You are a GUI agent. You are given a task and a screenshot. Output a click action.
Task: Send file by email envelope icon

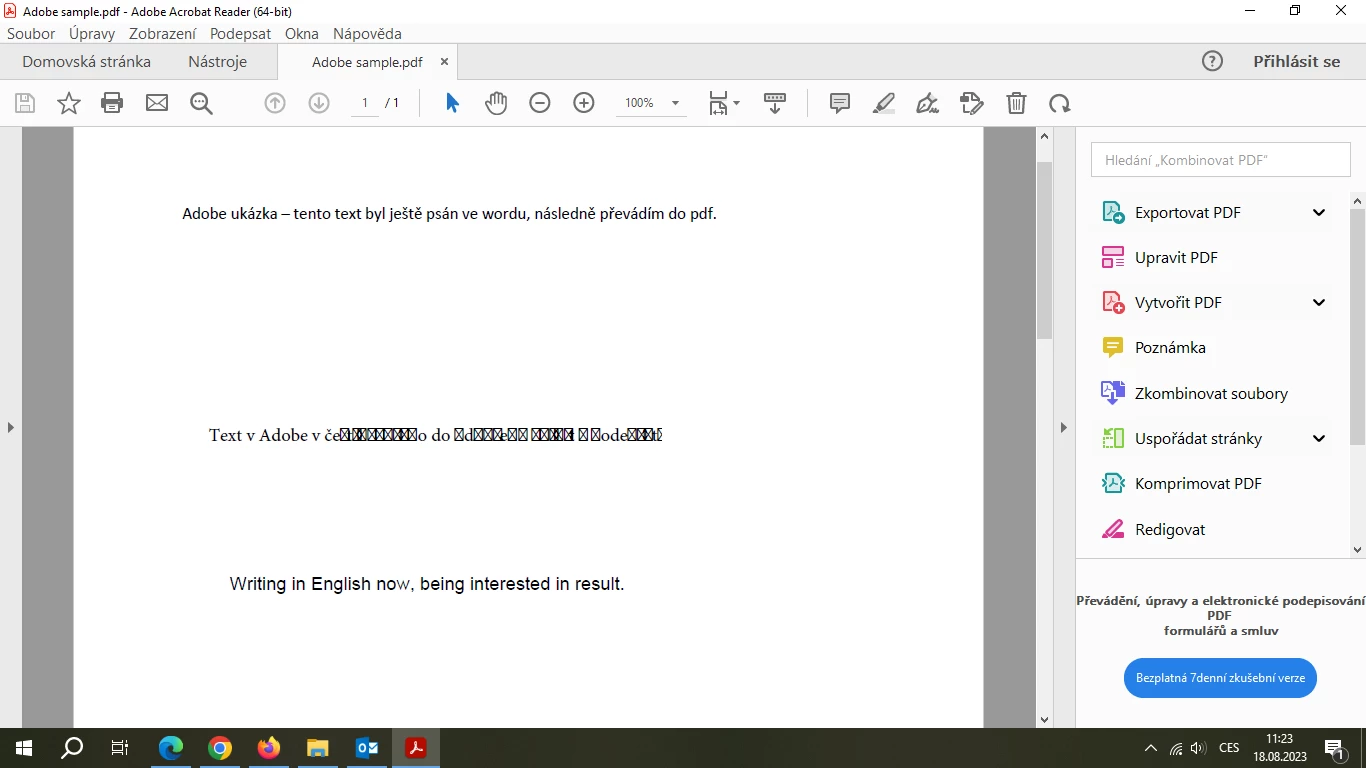157,103
